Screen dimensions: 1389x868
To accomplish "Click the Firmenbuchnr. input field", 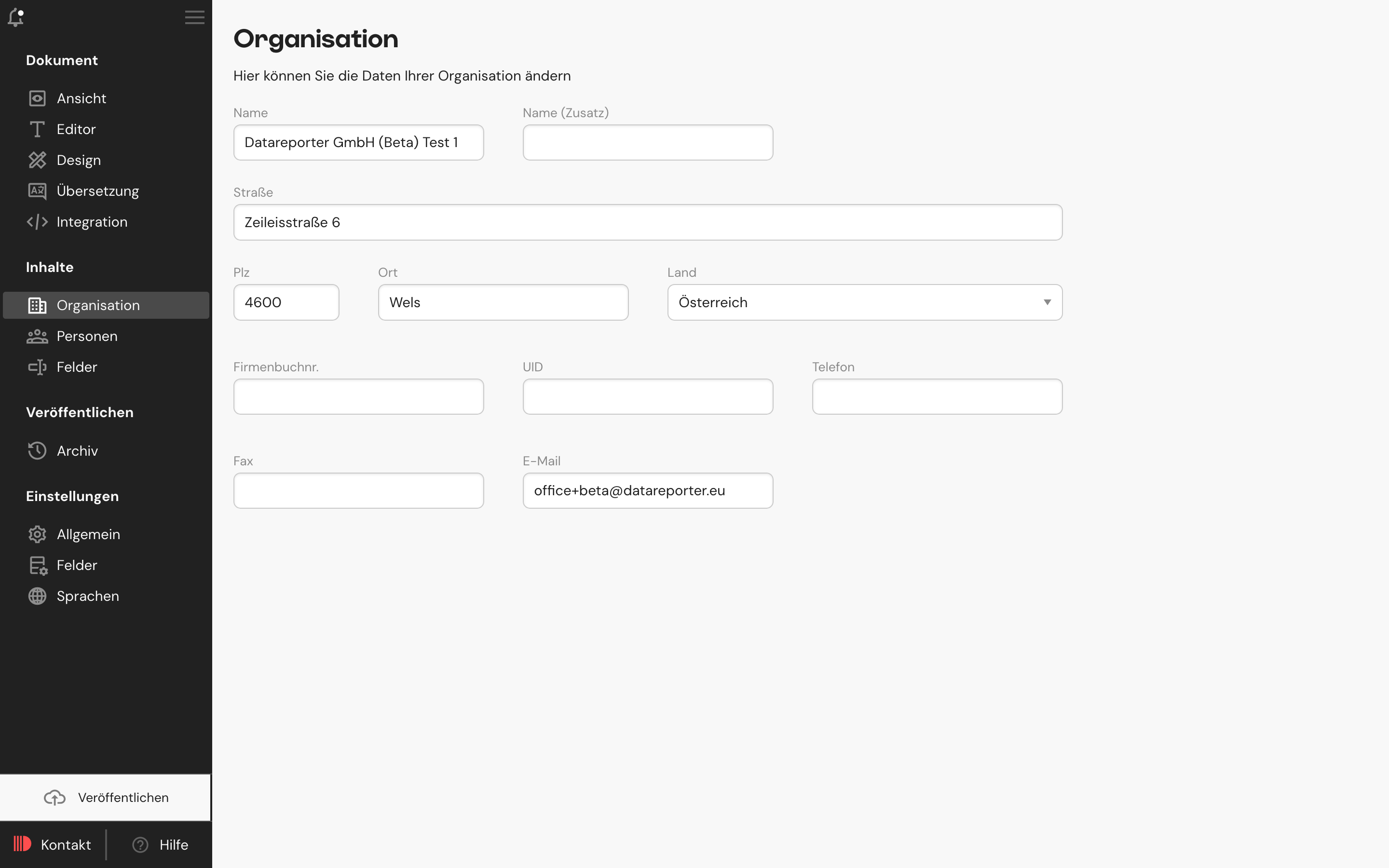I will point(358,396).
